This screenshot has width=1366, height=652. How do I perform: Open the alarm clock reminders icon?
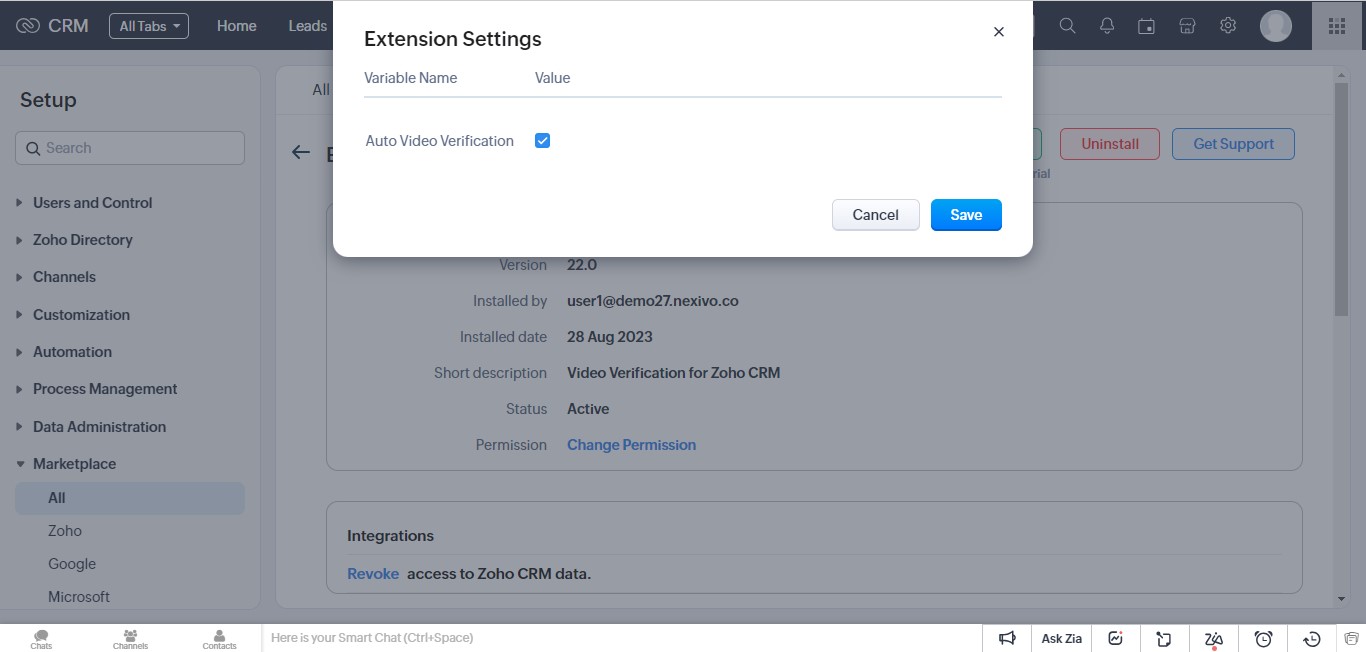1263,638
